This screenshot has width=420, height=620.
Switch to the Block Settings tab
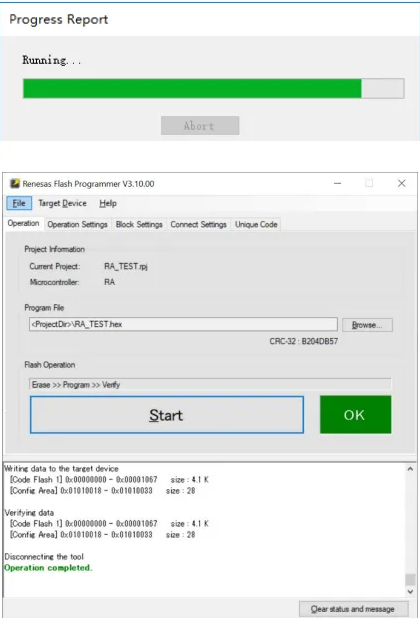pos(139,225)
